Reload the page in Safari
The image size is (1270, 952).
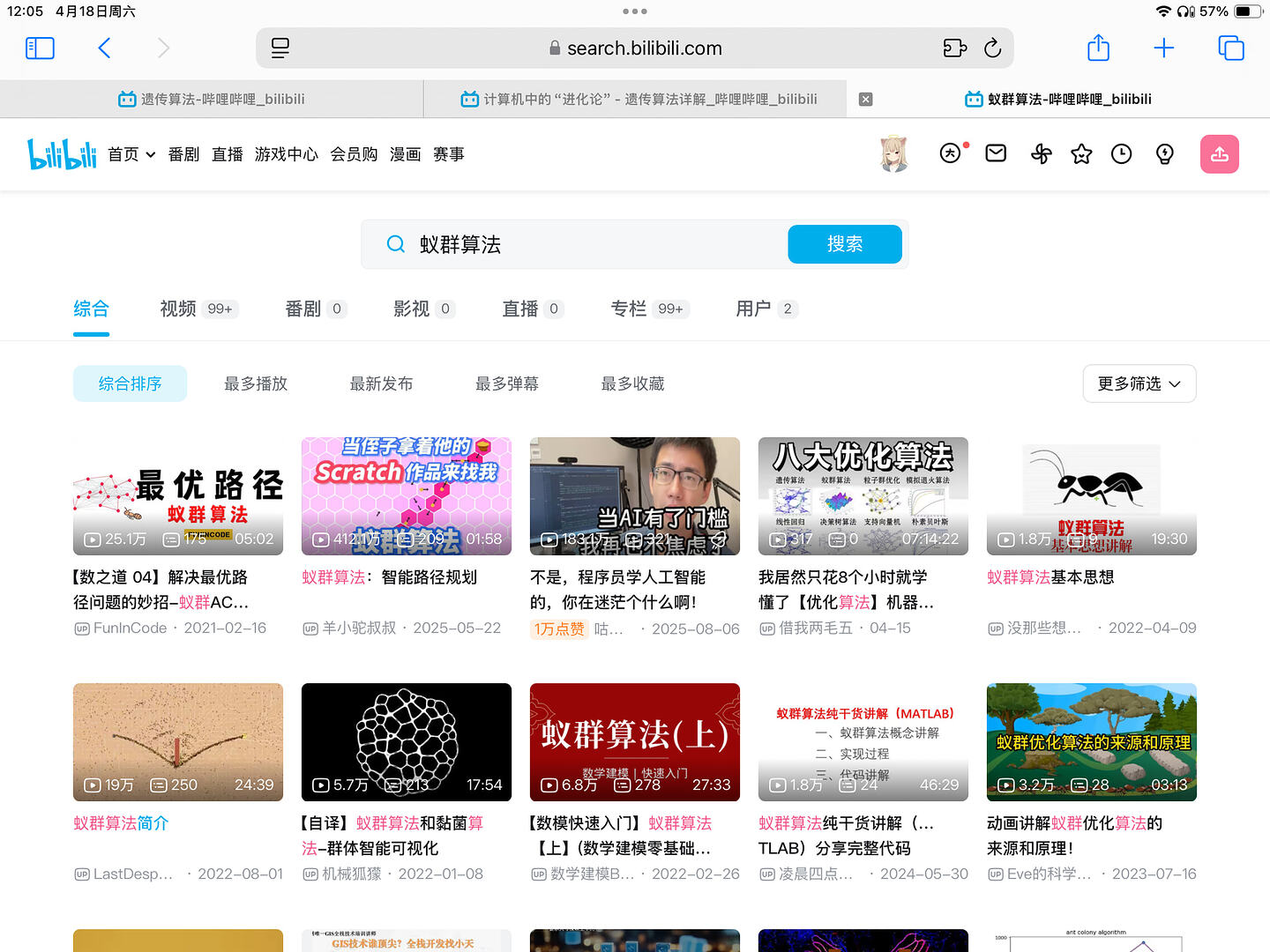click(992, 48)
